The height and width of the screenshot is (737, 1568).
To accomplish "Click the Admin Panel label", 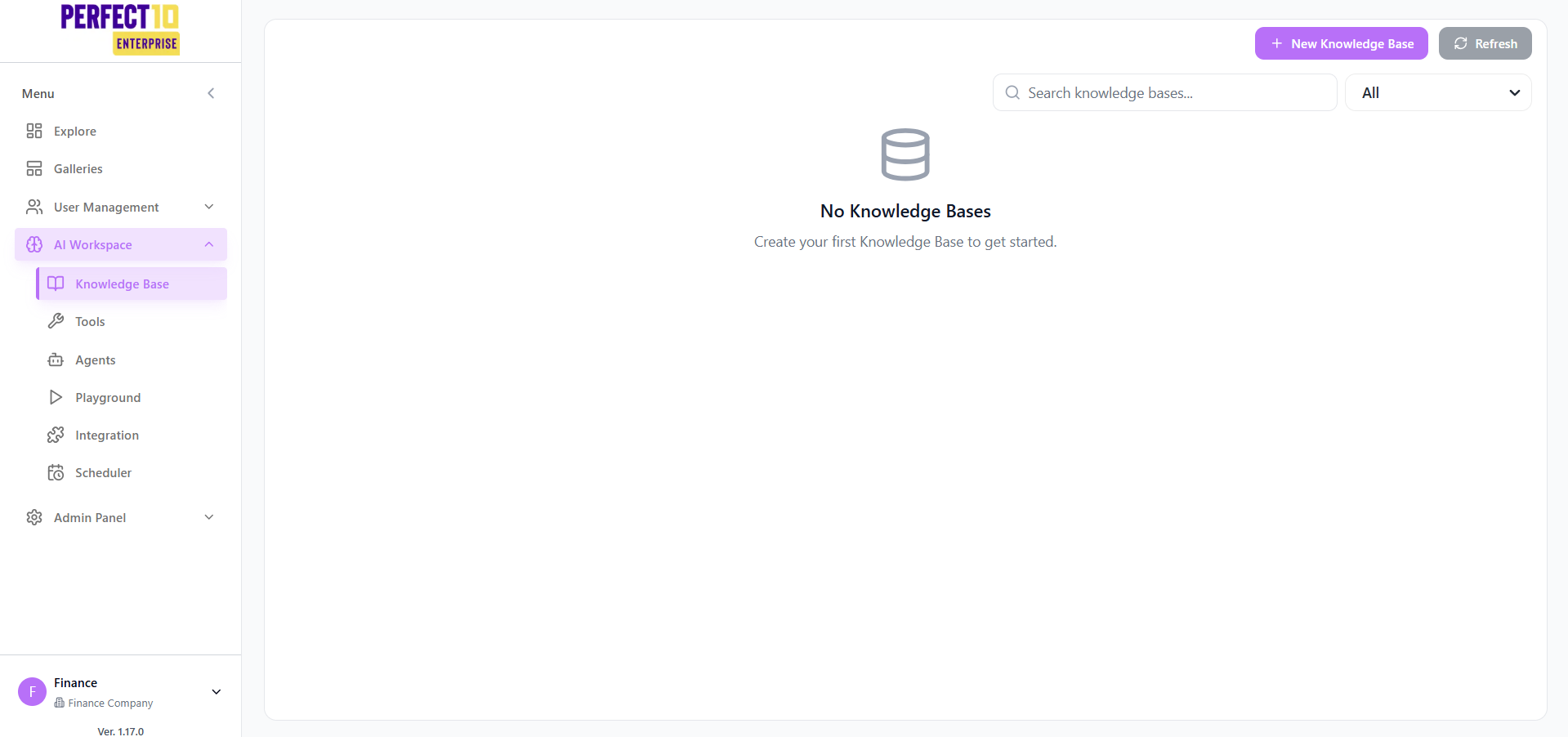I will point(90,517).
